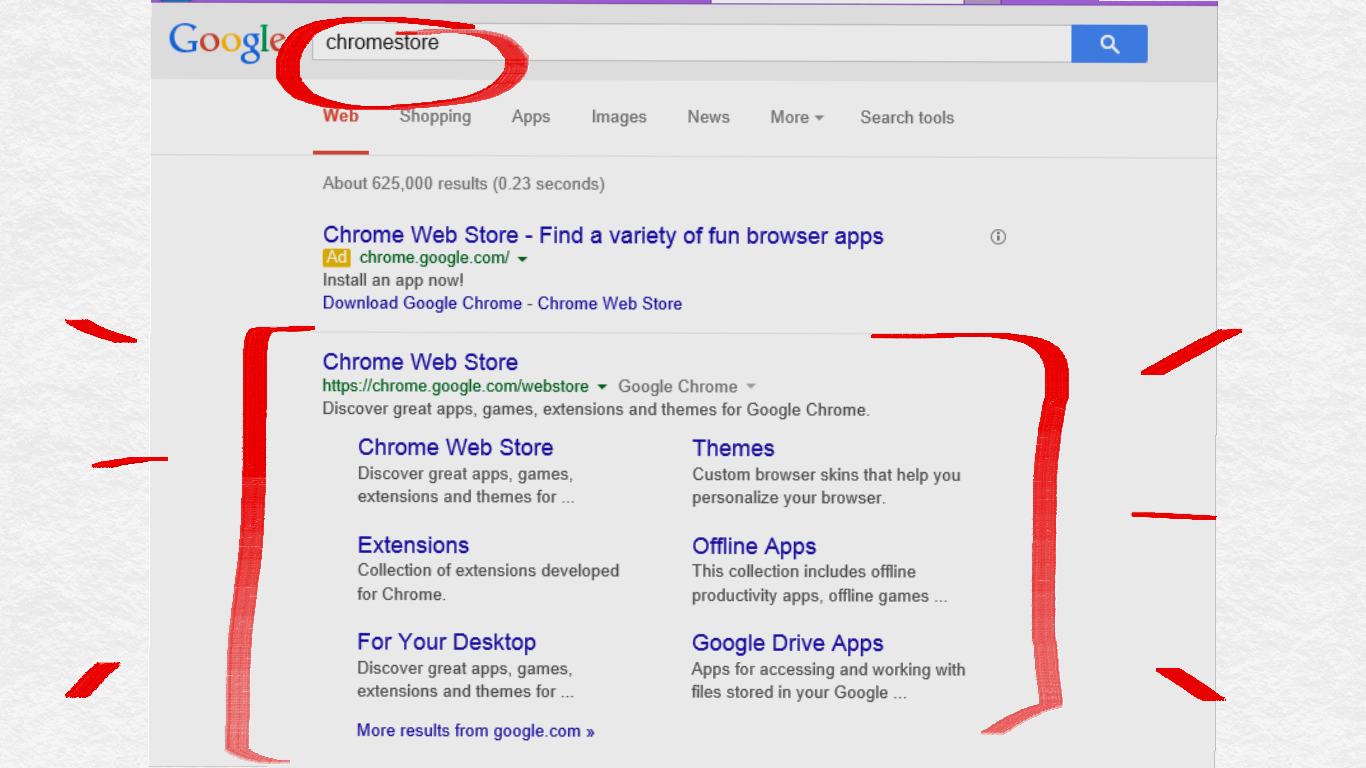Click the 'Install an app now!' ad text

[x=393, y=280]
